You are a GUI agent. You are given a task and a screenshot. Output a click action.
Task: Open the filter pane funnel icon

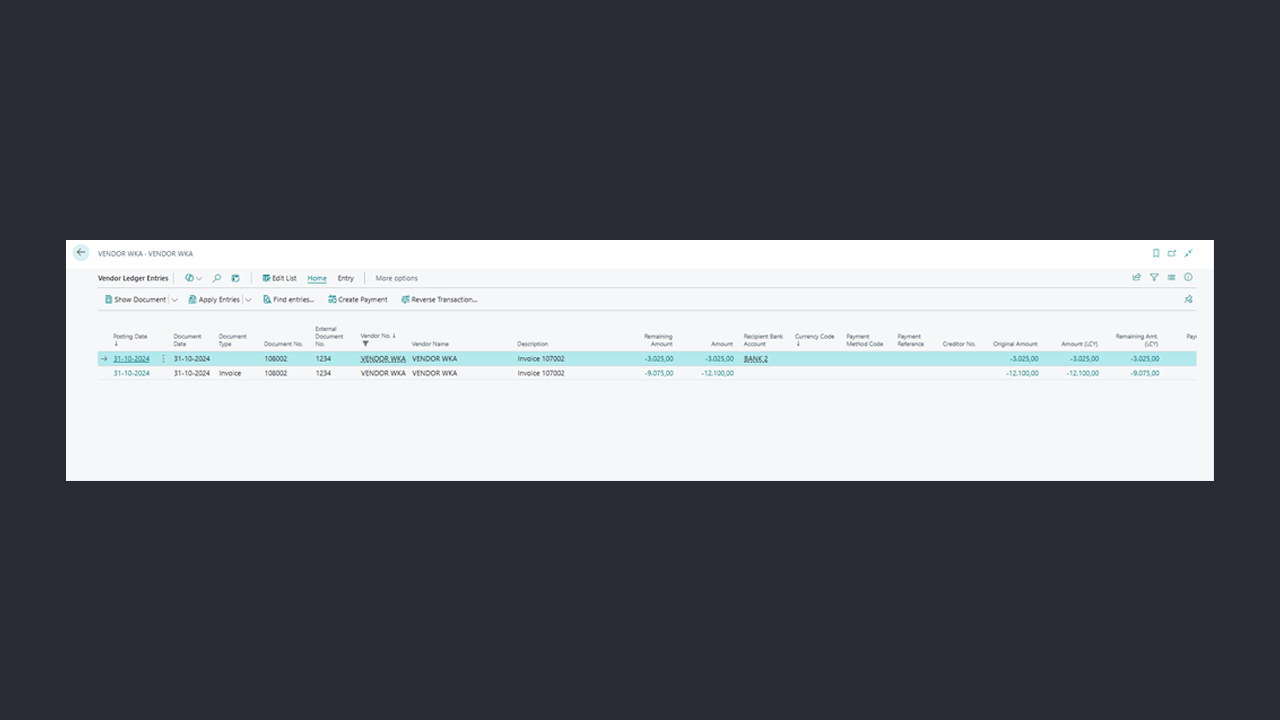pos(1154,278)
